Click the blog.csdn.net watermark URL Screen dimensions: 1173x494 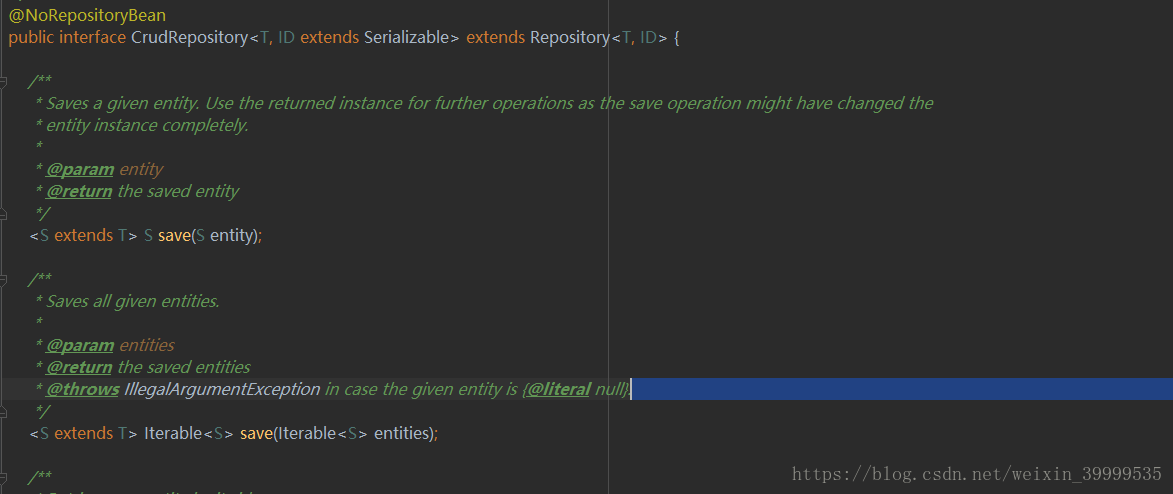pos(976,474)
